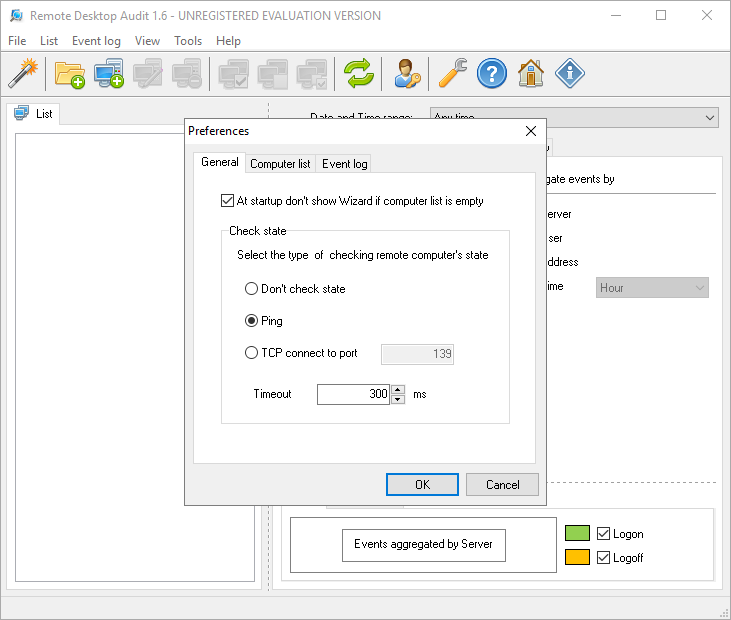Click the green refresh arrows icon
Screen dimensions: 731x620
click(359, 73)
